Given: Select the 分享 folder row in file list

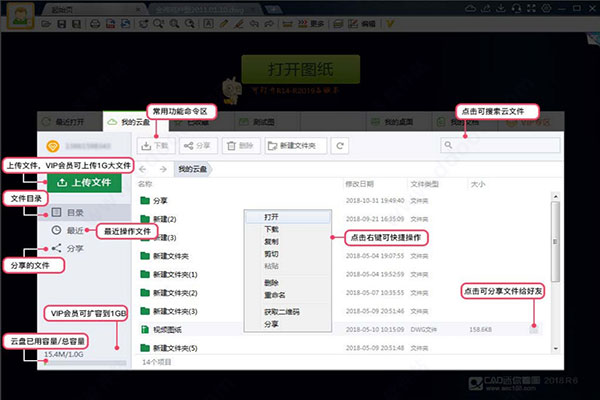Looking at the screenshot, I should pyautogui.click(x=342, y=201).
